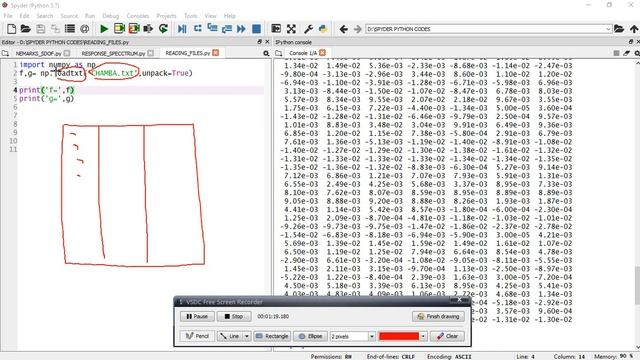Open the Debug menu

pyautogui.click(x=110, y=16)
